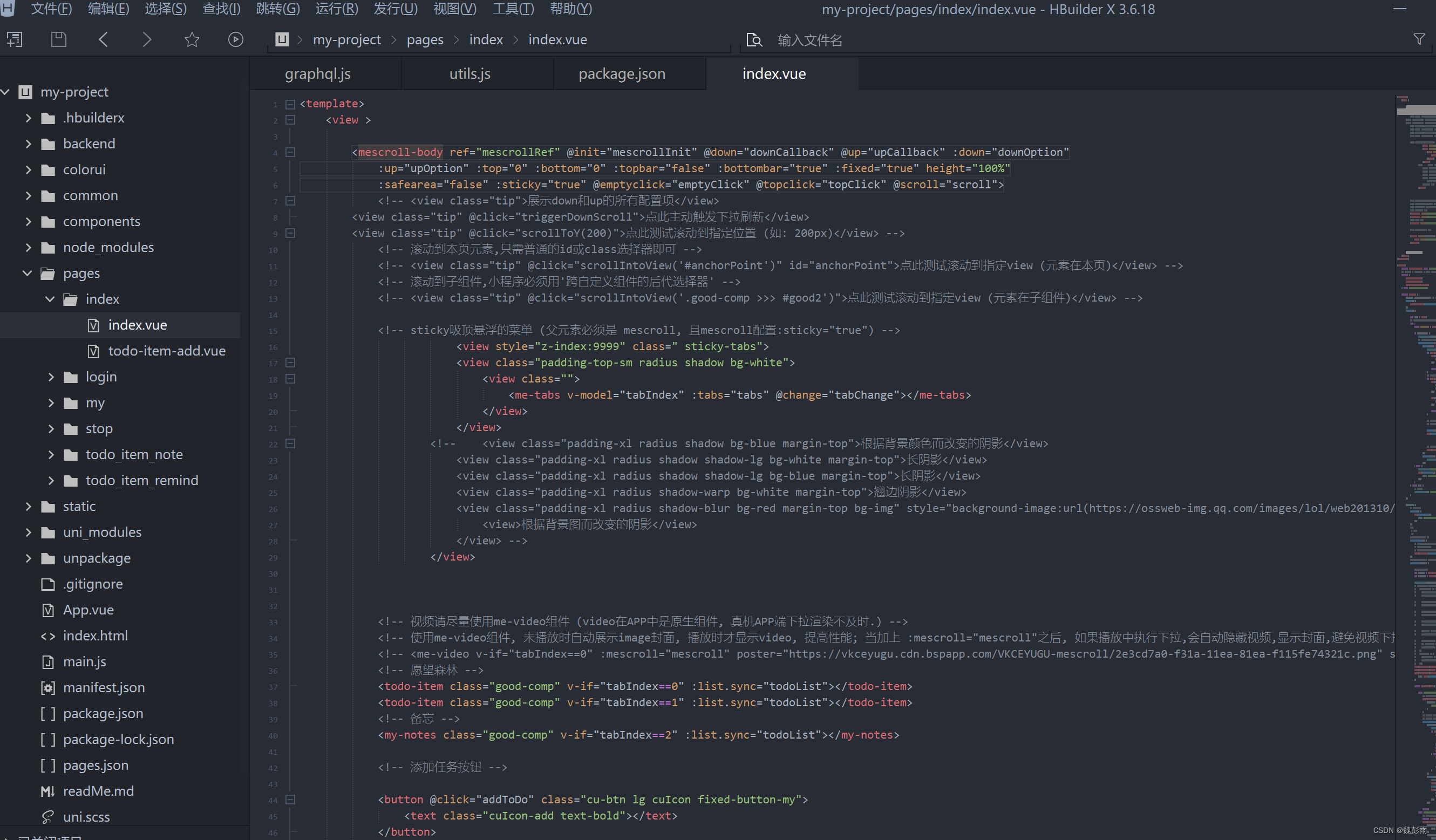Image resolution: width=1436 pixels, height=840 pixels.
Task: Open todo-item-add.vue in file tree
Action: tap(166, 351)
